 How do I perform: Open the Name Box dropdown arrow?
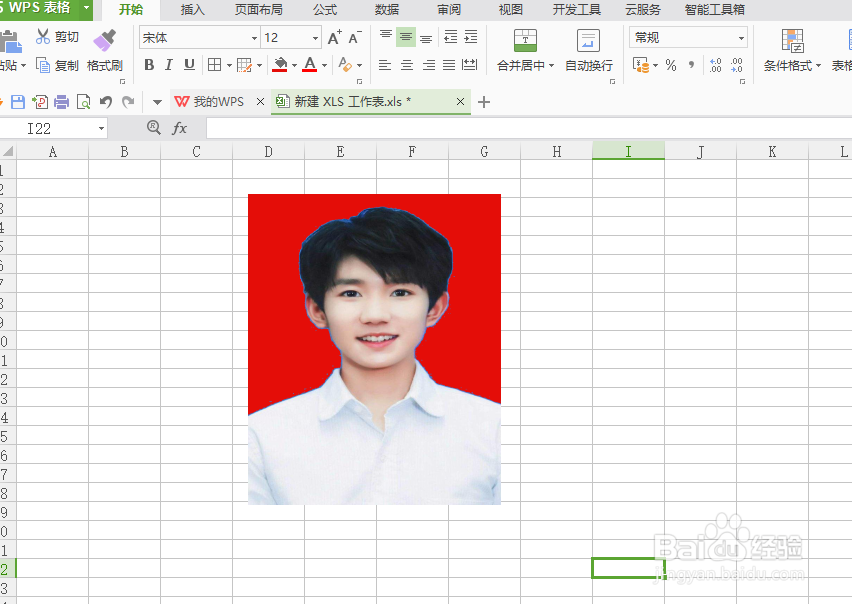tap(101, 128)
